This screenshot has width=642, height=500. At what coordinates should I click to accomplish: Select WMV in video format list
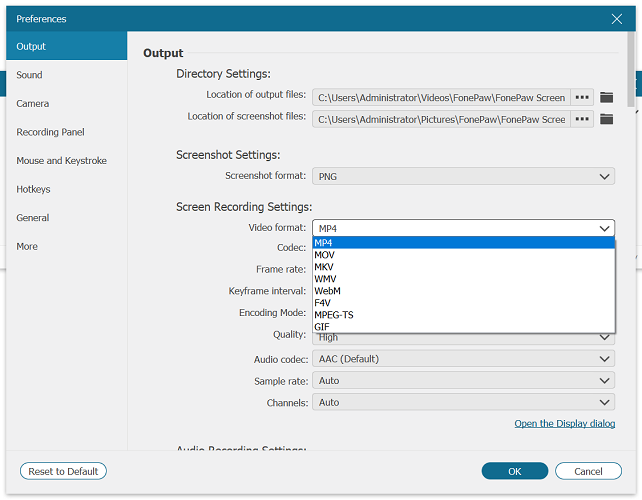[463, 279]
